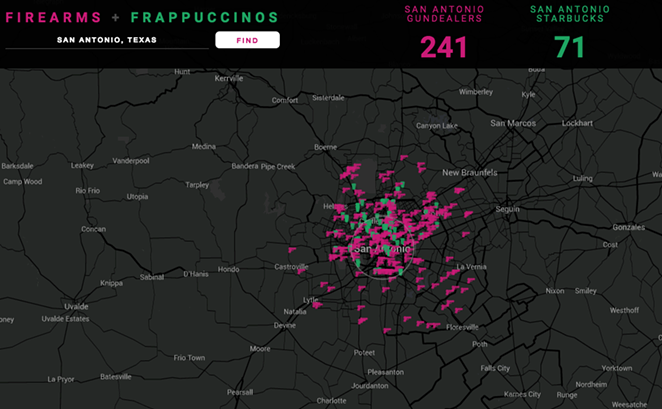
Task: Click the Bandera map label
Action: click(x=245, y=166)
